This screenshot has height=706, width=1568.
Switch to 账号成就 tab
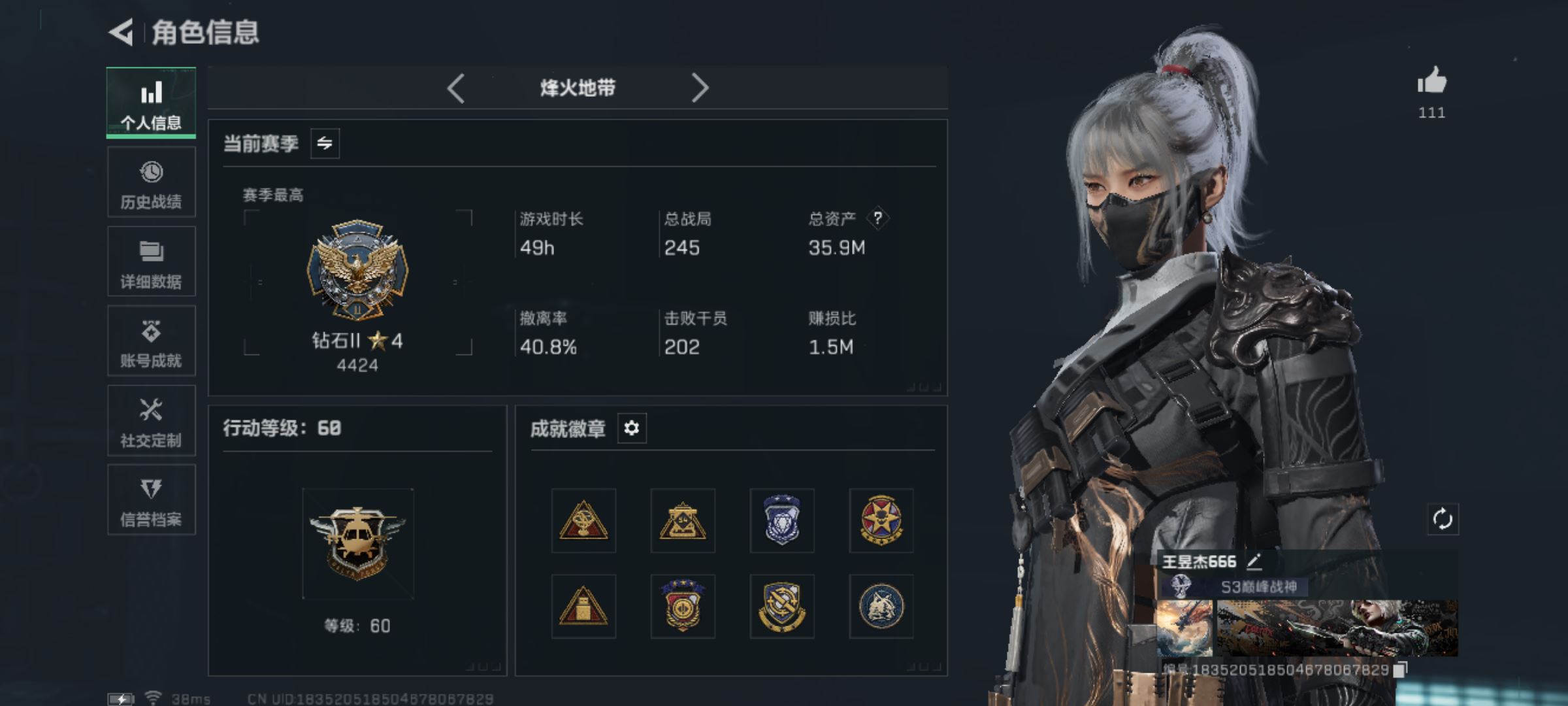pyautogui.click(x=151, y=341)
